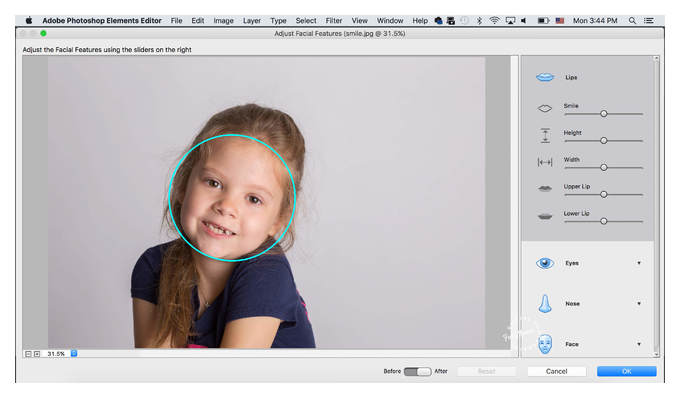Click the lip Height icon
The image size is (680, 398).
(x=545, y=135)
